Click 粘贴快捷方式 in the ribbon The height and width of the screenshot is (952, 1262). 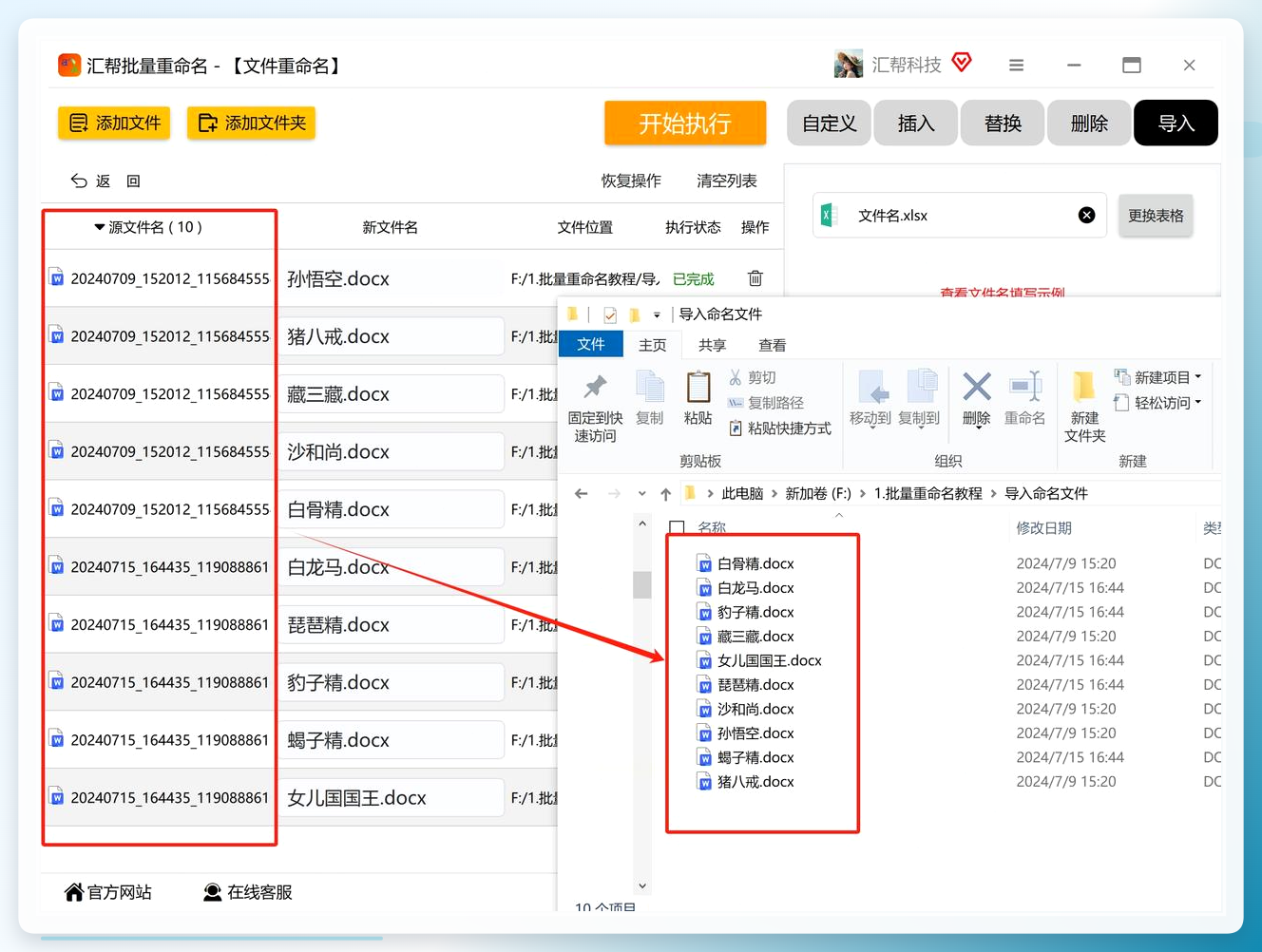pyautogui.click(x=780, y=428)
